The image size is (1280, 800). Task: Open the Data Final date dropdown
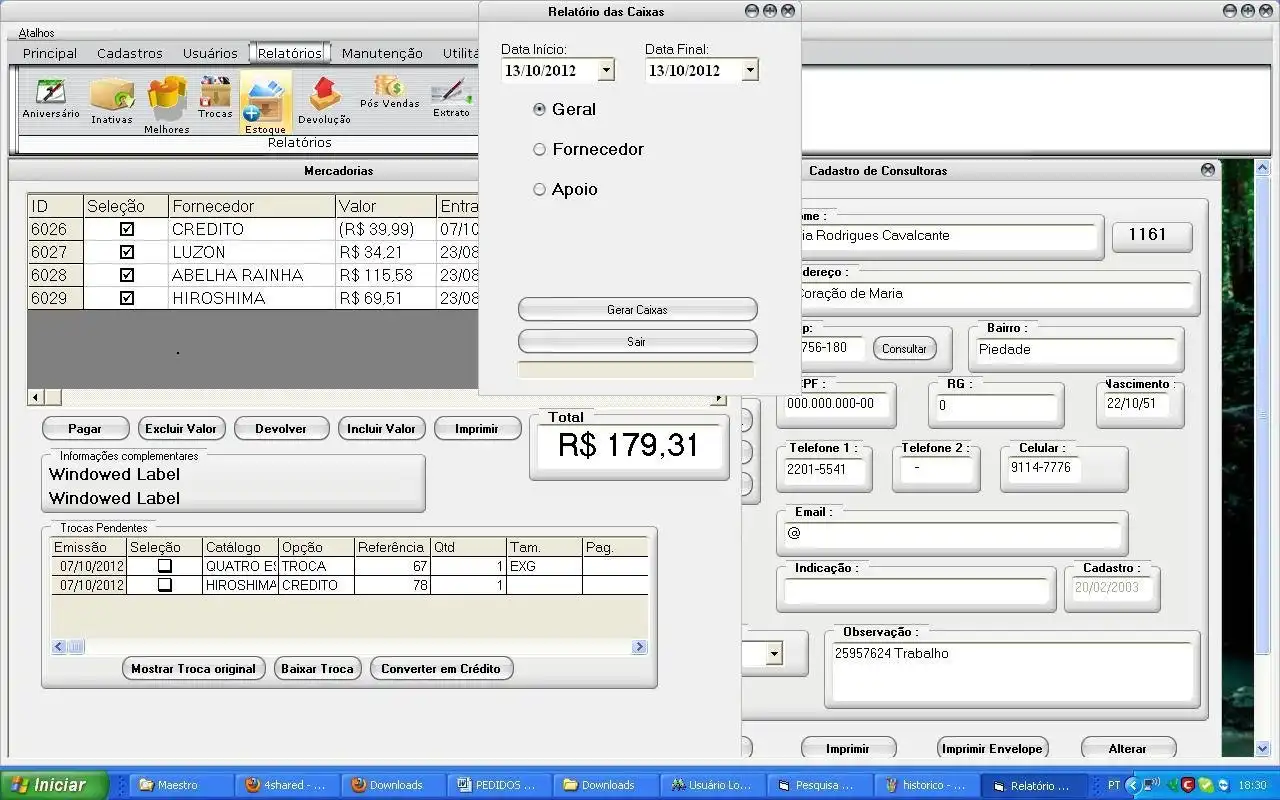pyautogui.click(x=750, y=70)
